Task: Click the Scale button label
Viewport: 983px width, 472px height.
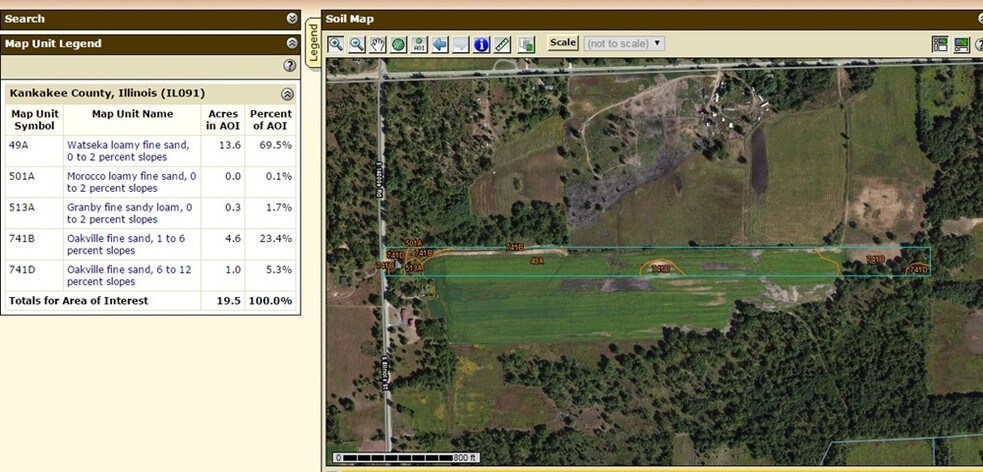Action: (563, 43)
